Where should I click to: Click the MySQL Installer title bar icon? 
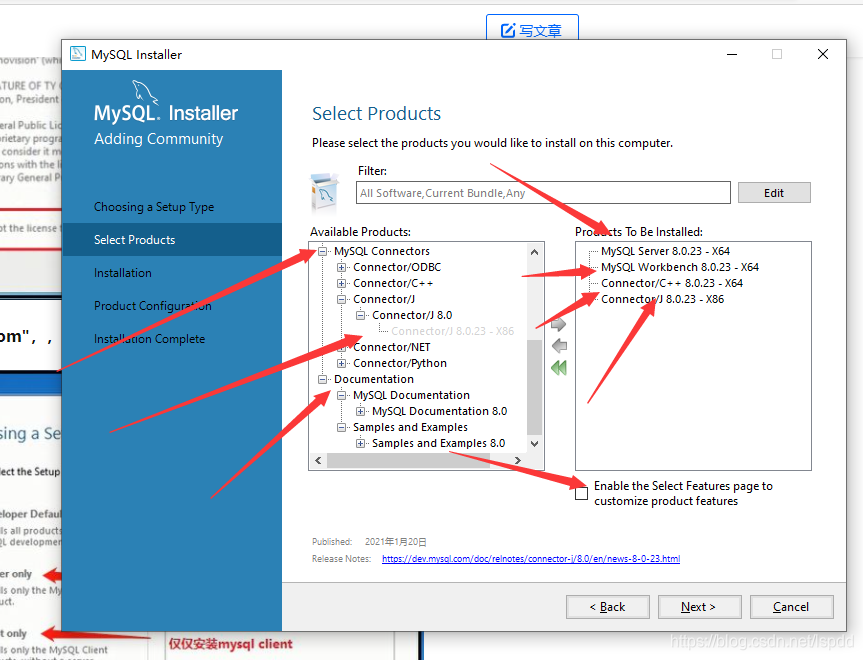click(78, 54)
